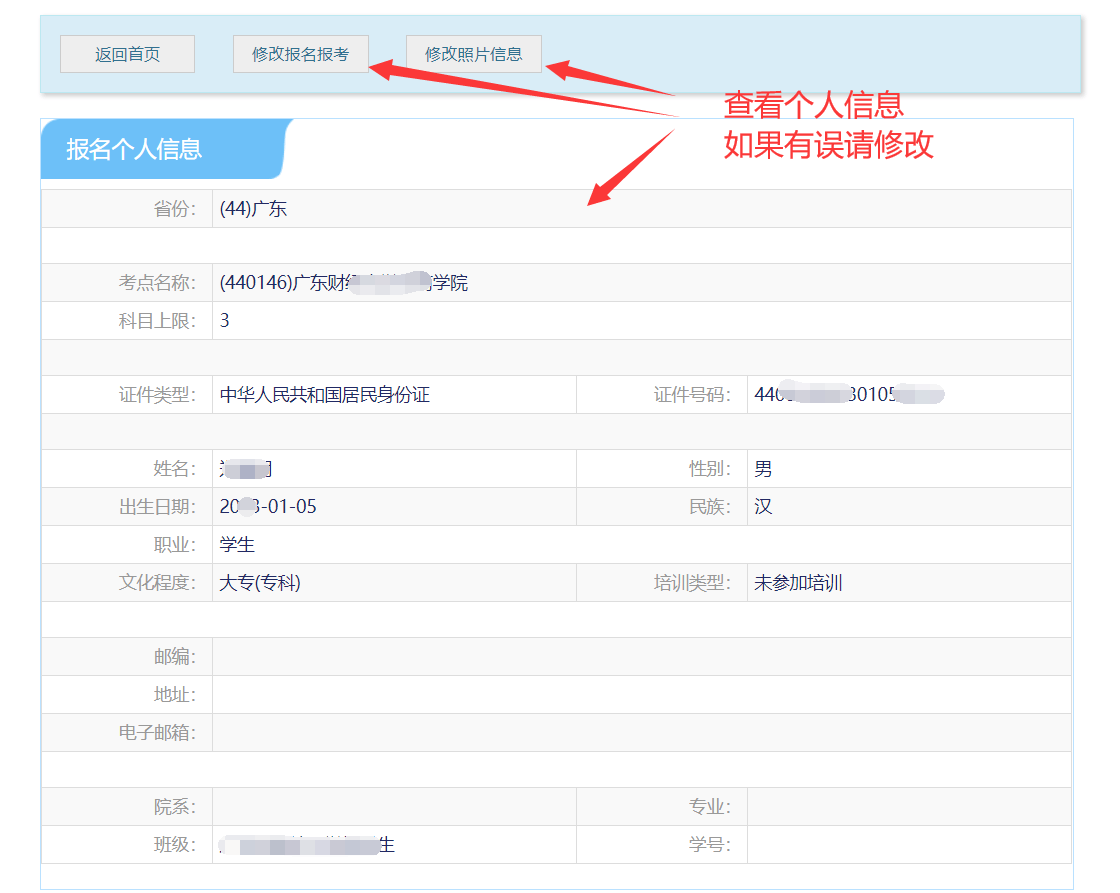Click the empty 学号 value cell
Screen dimensions: 1120x893
click(908, 845)
